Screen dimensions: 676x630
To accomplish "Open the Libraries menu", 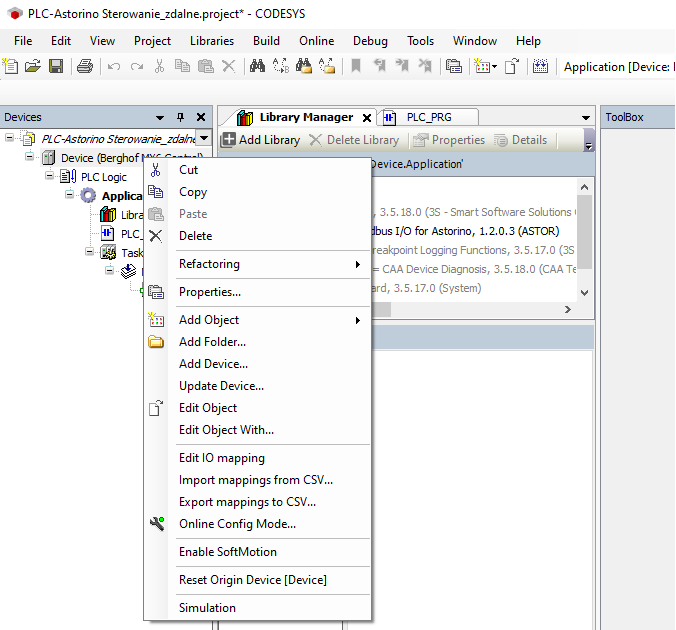I will (212, 41).
